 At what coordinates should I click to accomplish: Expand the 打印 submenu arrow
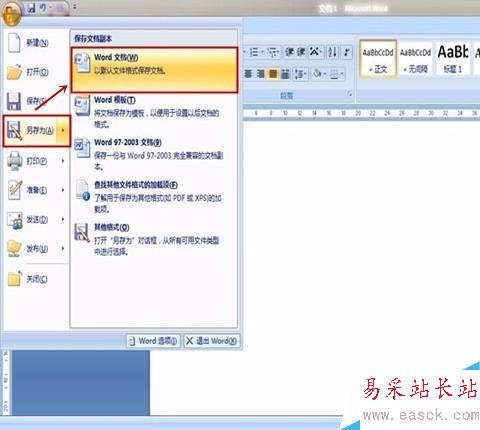[63, 161]
